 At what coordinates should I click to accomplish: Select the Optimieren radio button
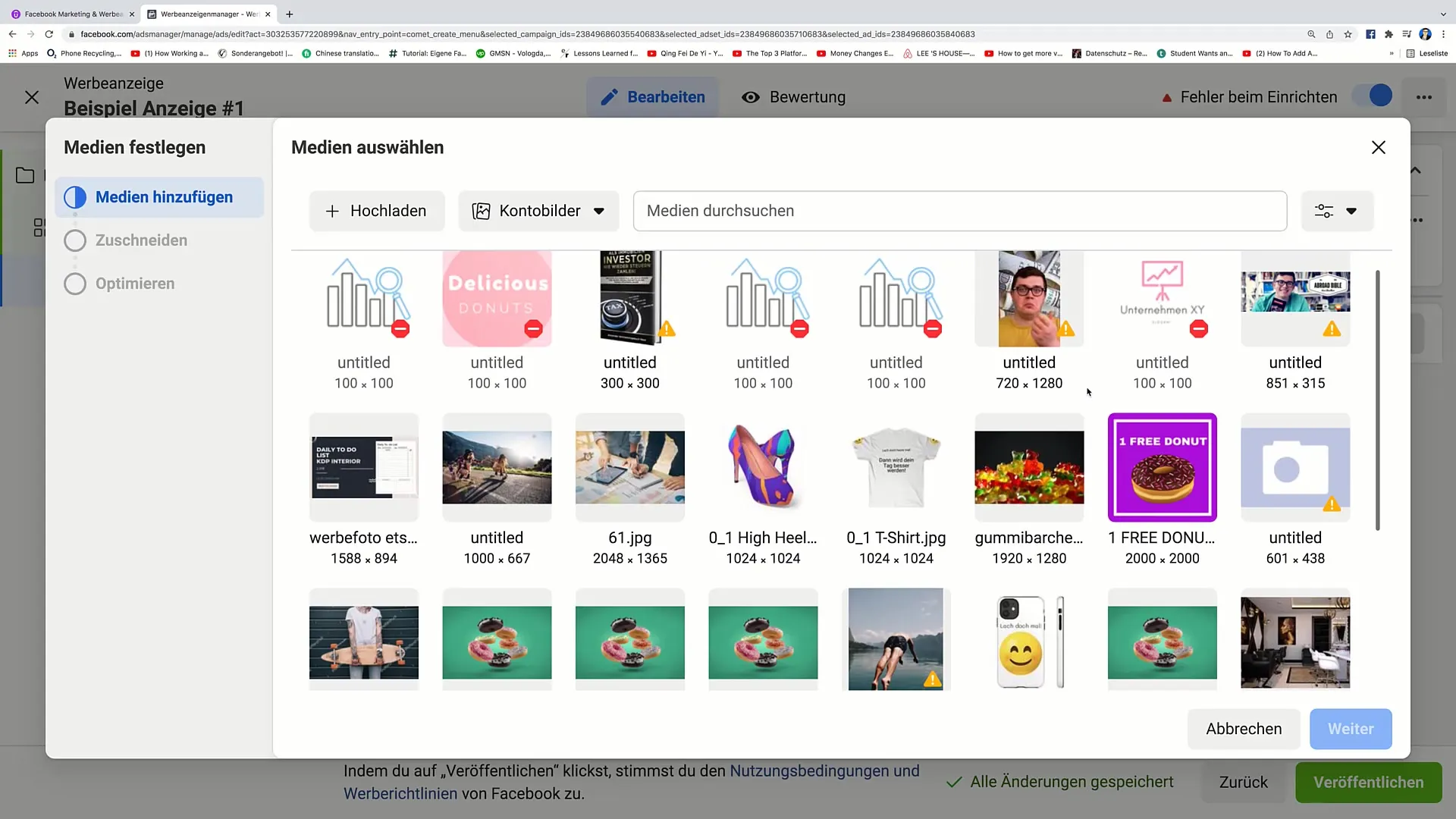[x=75, y=283]
